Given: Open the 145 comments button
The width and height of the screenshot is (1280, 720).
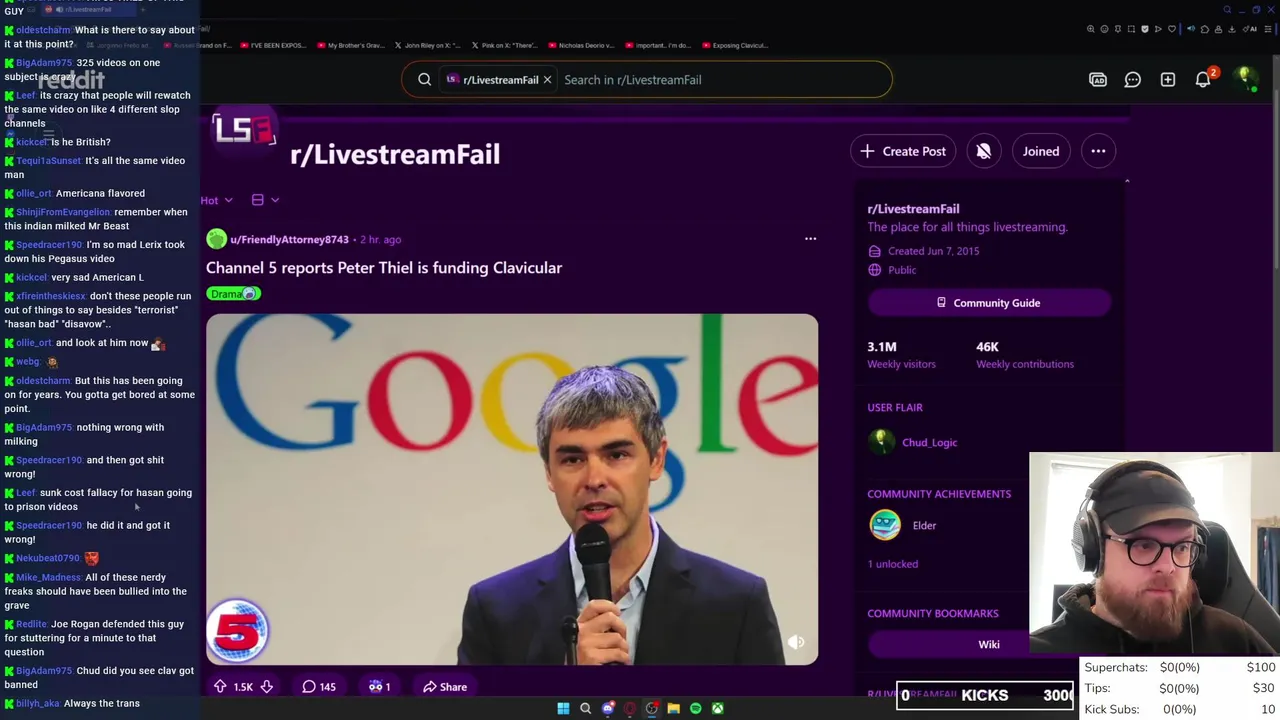Looking at the screenshot, I should coord(319,686).
